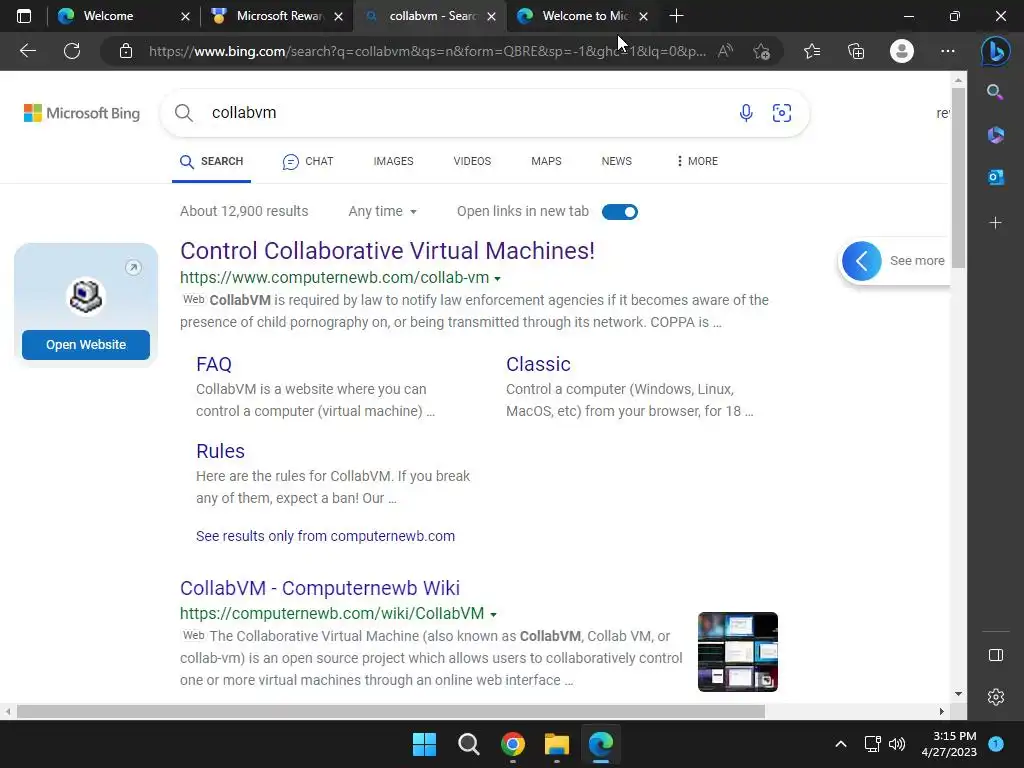Image resolution: width=1024 pixels, height=768 pixels.
Task: Open the Microsoft 365 sidebar icon
Action: pyautogui.click(x=995, y=135)
